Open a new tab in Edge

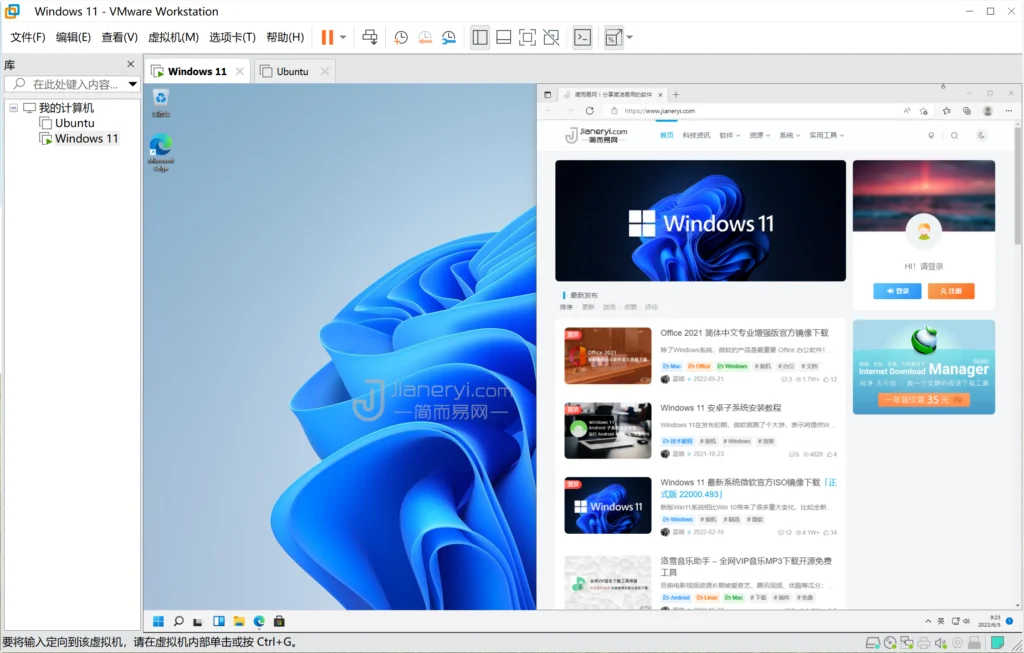[x=676, y=95]
